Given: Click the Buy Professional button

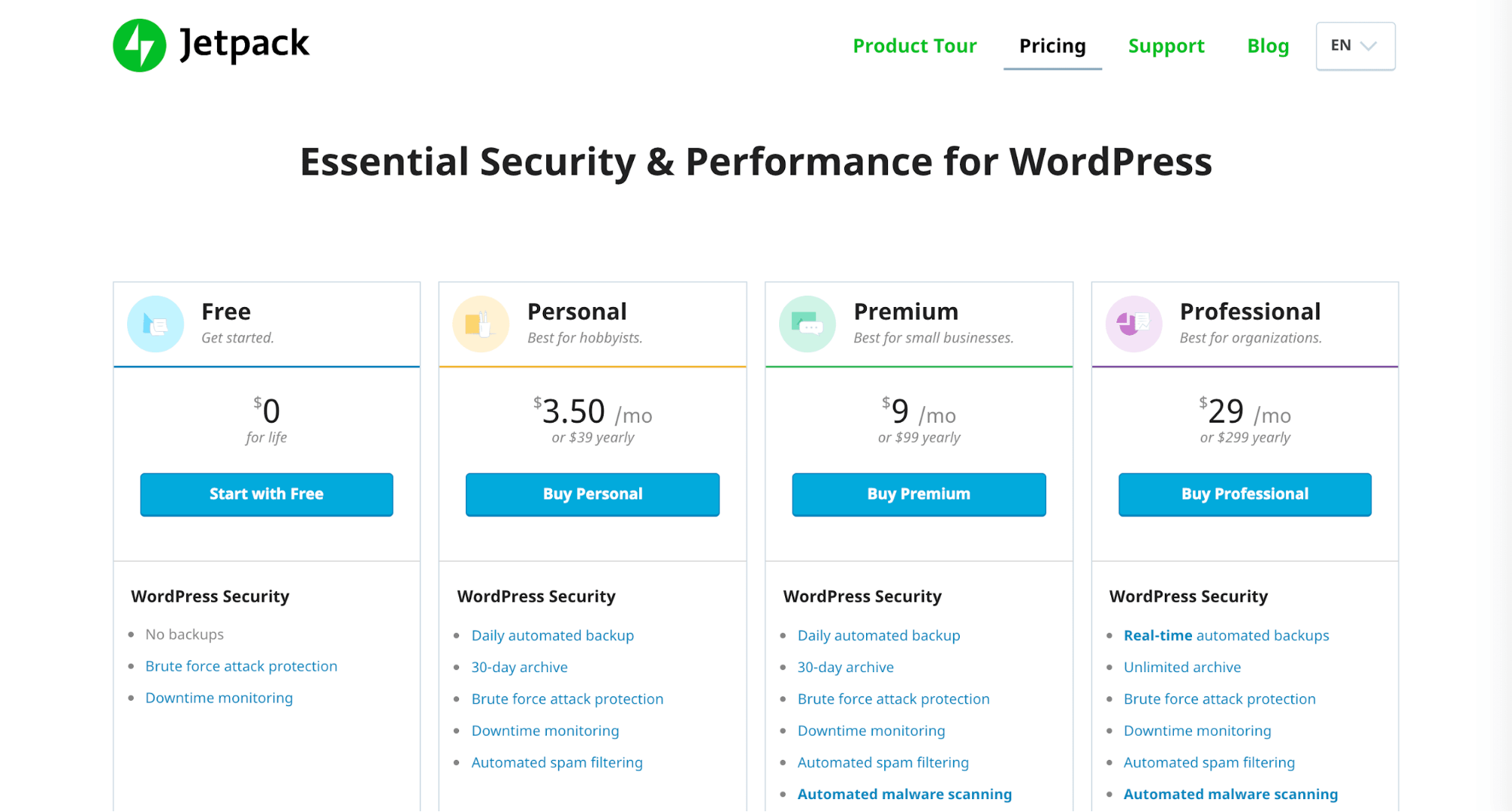Looking at the screenshot, I should (x=1244, y=494).
